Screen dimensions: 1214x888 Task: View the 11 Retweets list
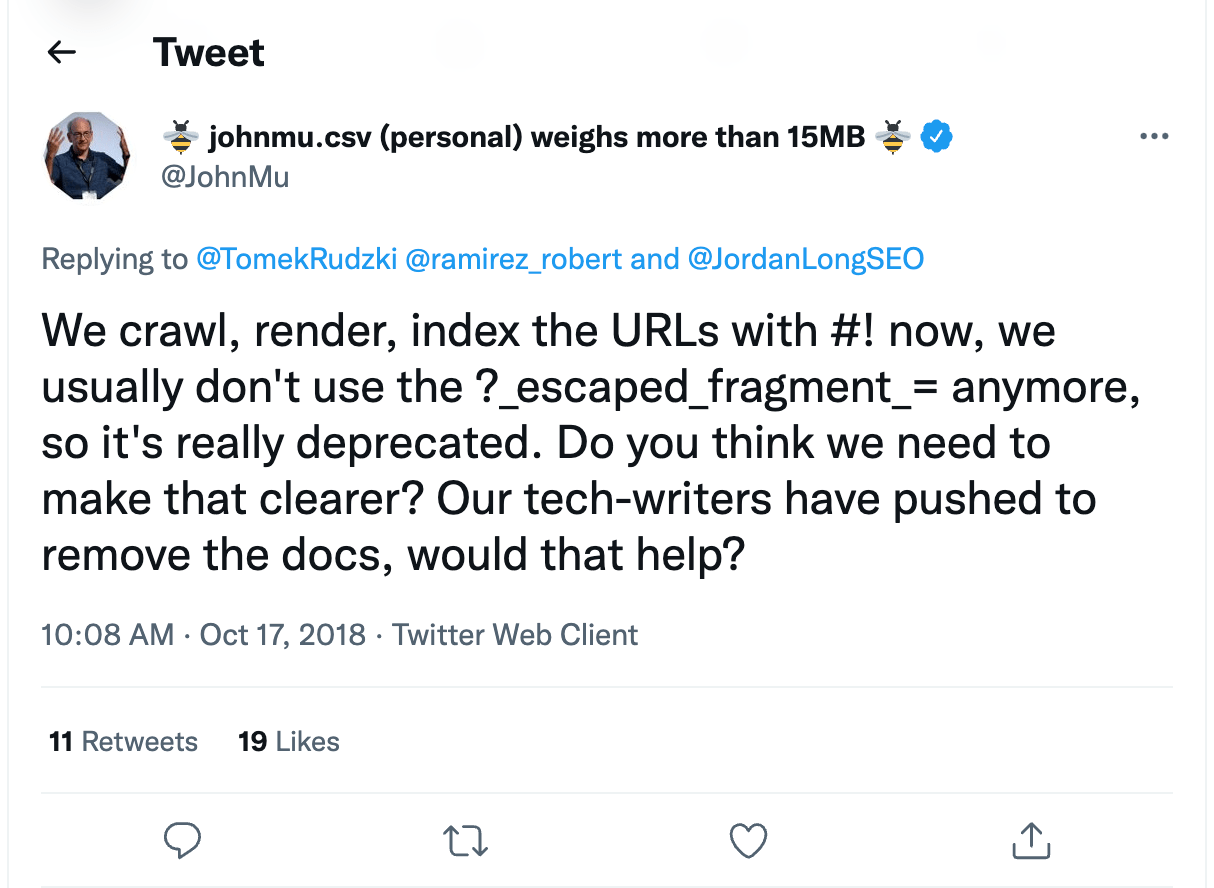(x=123, y=742)
